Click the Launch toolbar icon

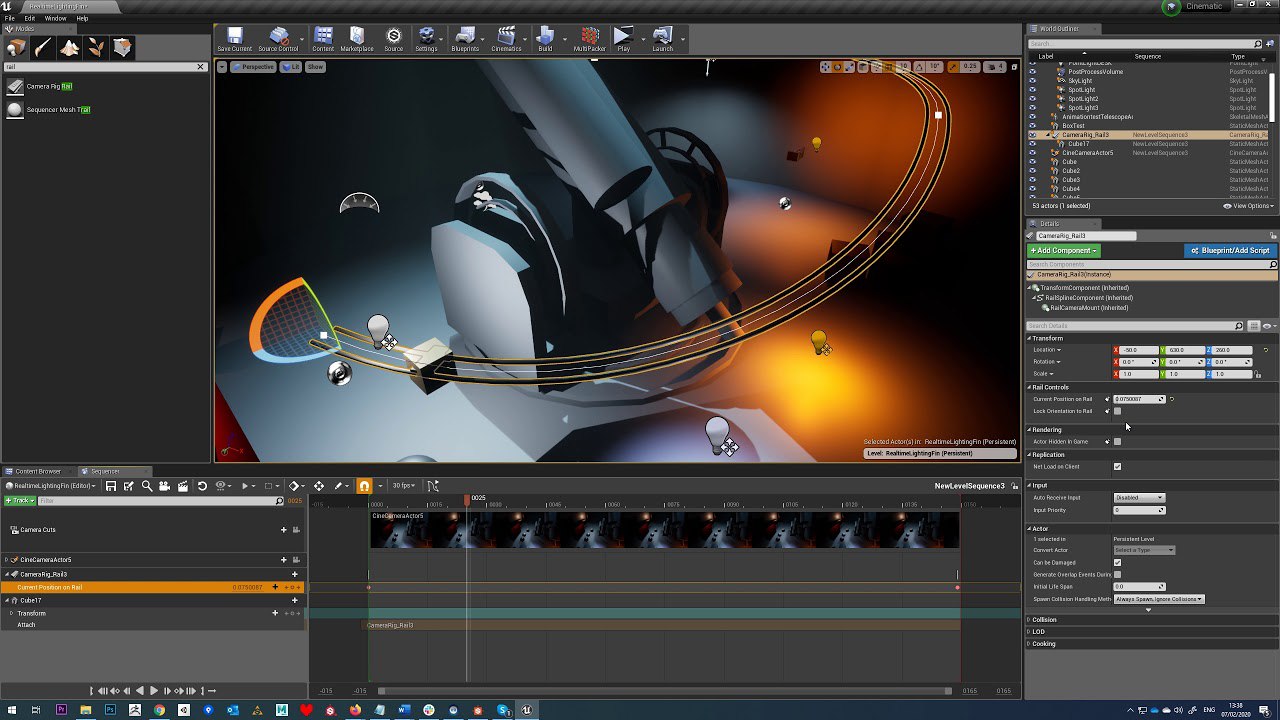[662, 40]
